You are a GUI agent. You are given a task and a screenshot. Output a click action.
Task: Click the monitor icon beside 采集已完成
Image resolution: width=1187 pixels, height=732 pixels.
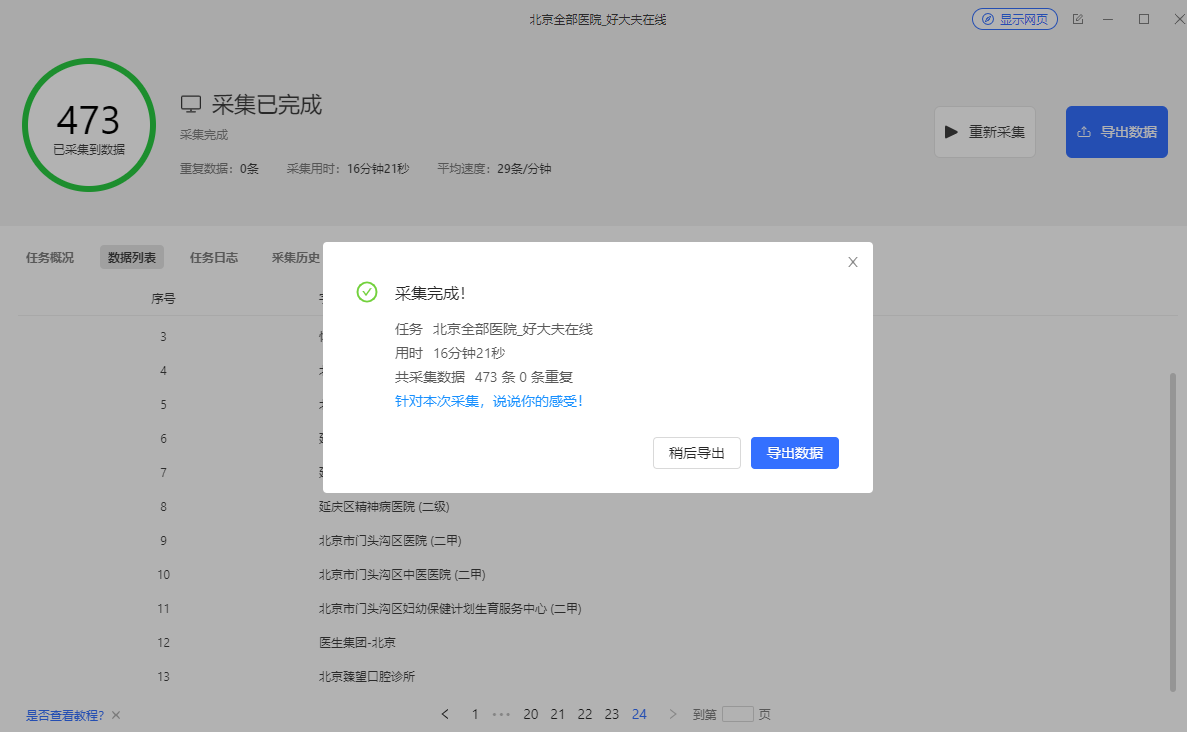191,104
